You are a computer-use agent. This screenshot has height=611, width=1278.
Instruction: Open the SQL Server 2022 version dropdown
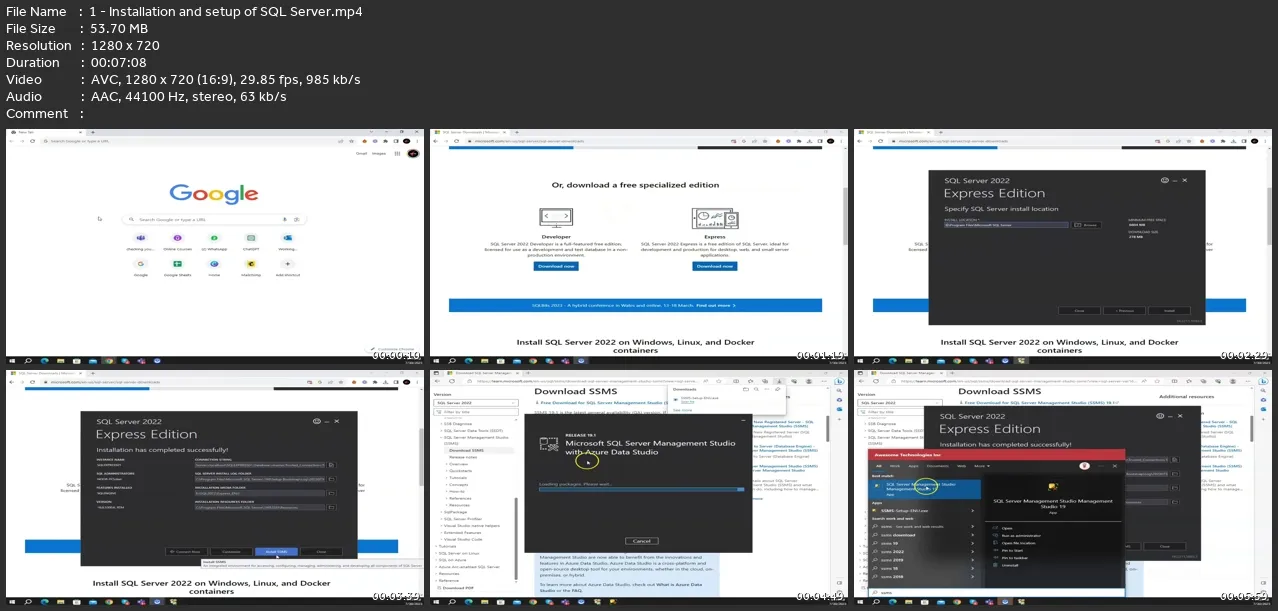coord(478,401)
